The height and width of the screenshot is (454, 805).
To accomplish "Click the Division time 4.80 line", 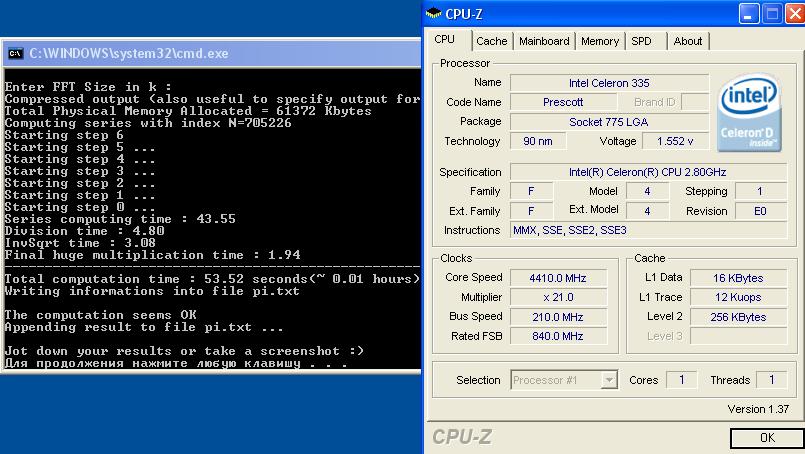I will pyautogui.click(x=84, y=231).
